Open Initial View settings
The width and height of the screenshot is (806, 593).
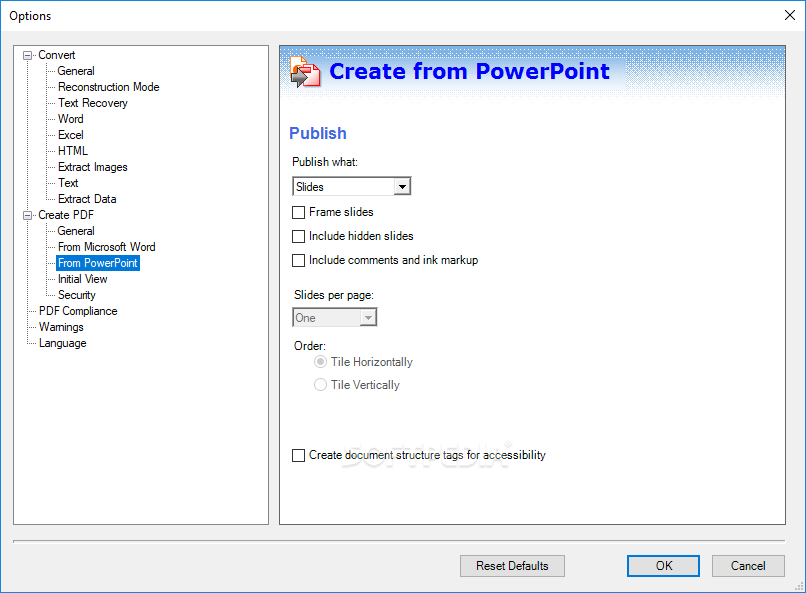[82, 279]
